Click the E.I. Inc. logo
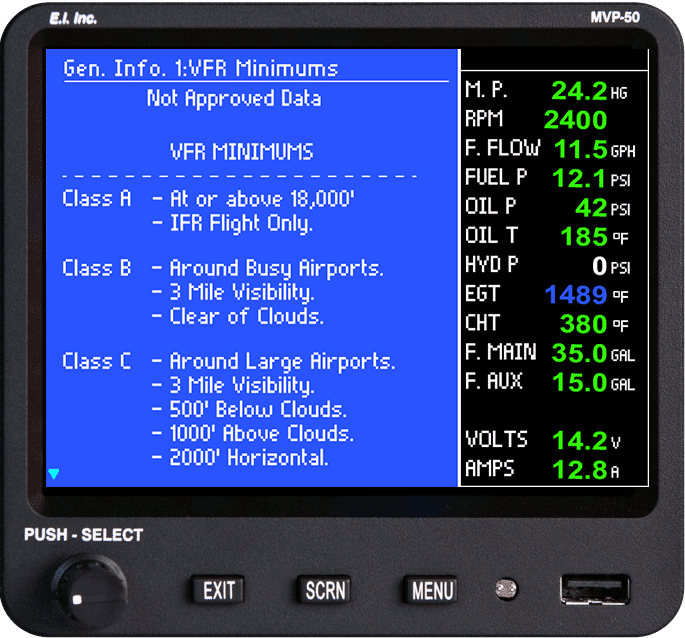This screenshot has width=685, height=638. point(73,18)
